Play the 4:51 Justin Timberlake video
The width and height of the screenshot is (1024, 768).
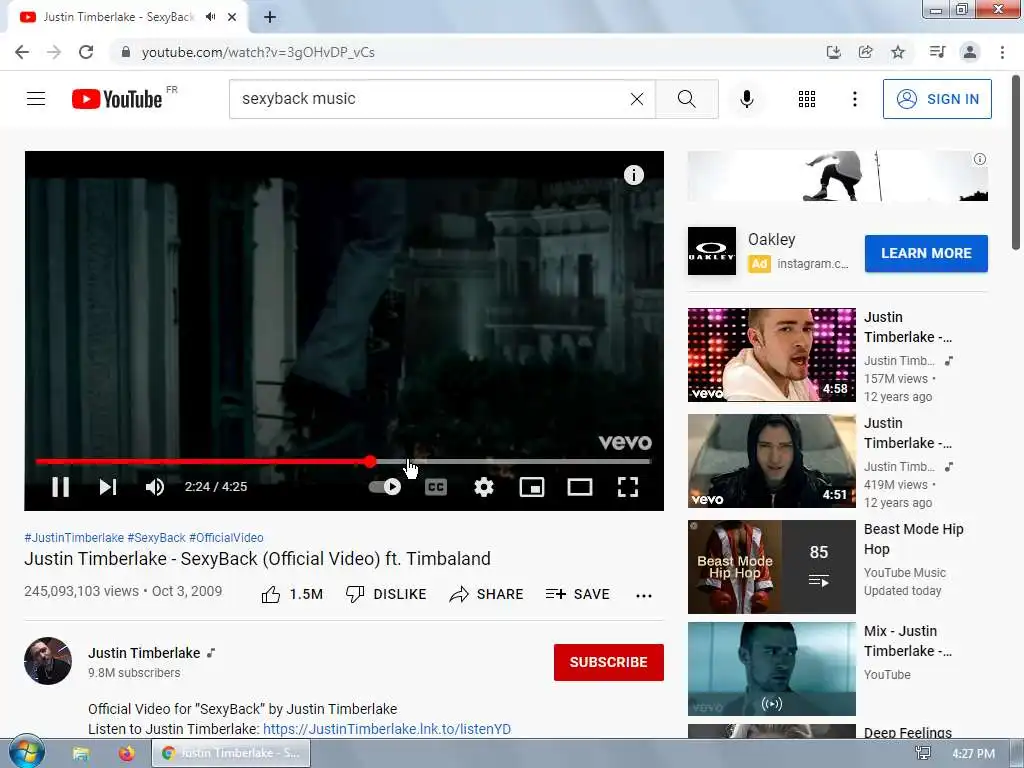click(771, 460)
